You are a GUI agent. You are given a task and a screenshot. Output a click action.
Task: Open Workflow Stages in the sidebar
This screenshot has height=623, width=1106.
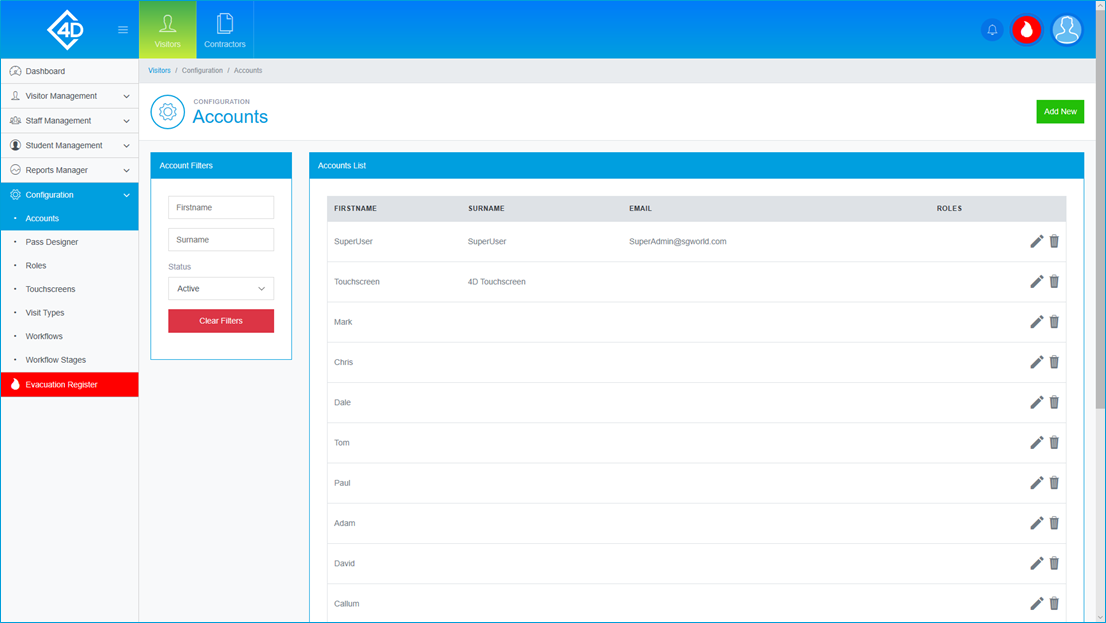[x=70, y=360]
